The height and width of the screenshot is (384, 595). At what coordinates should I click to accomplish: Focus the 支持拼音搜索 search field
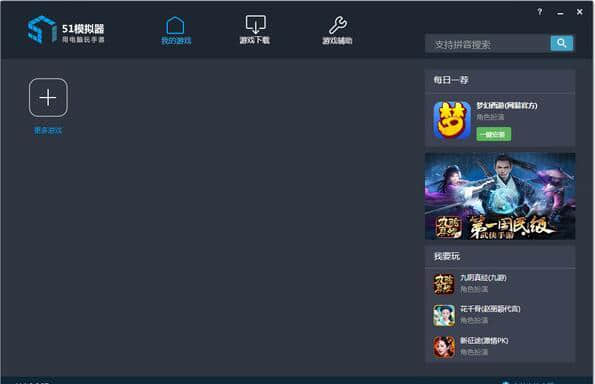pyautogui.click(x=488, y=44)
